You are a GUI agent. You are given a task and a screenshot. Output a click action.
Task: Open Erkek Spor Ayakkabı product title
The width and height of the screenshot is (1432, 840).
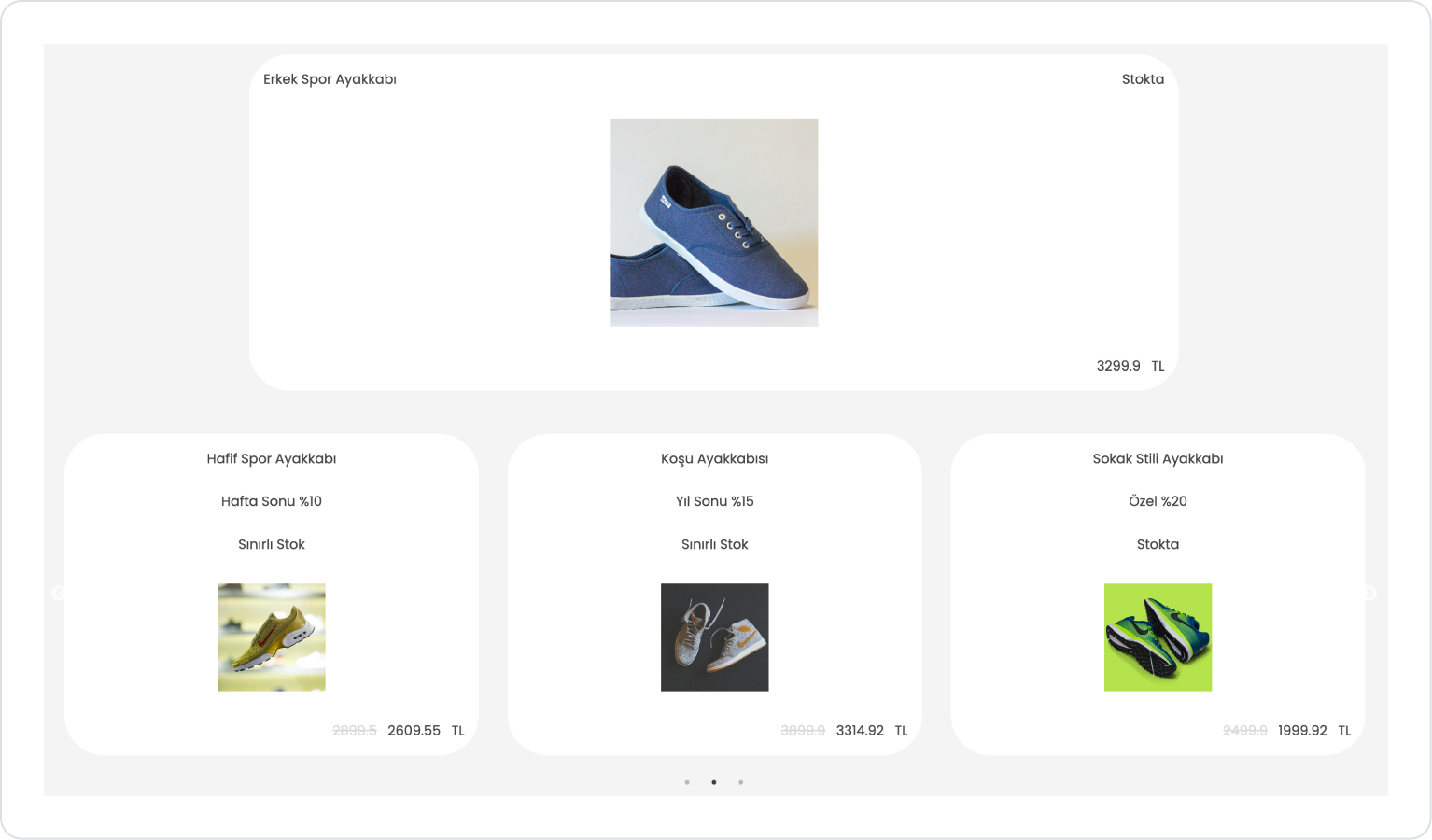[330, 79]
